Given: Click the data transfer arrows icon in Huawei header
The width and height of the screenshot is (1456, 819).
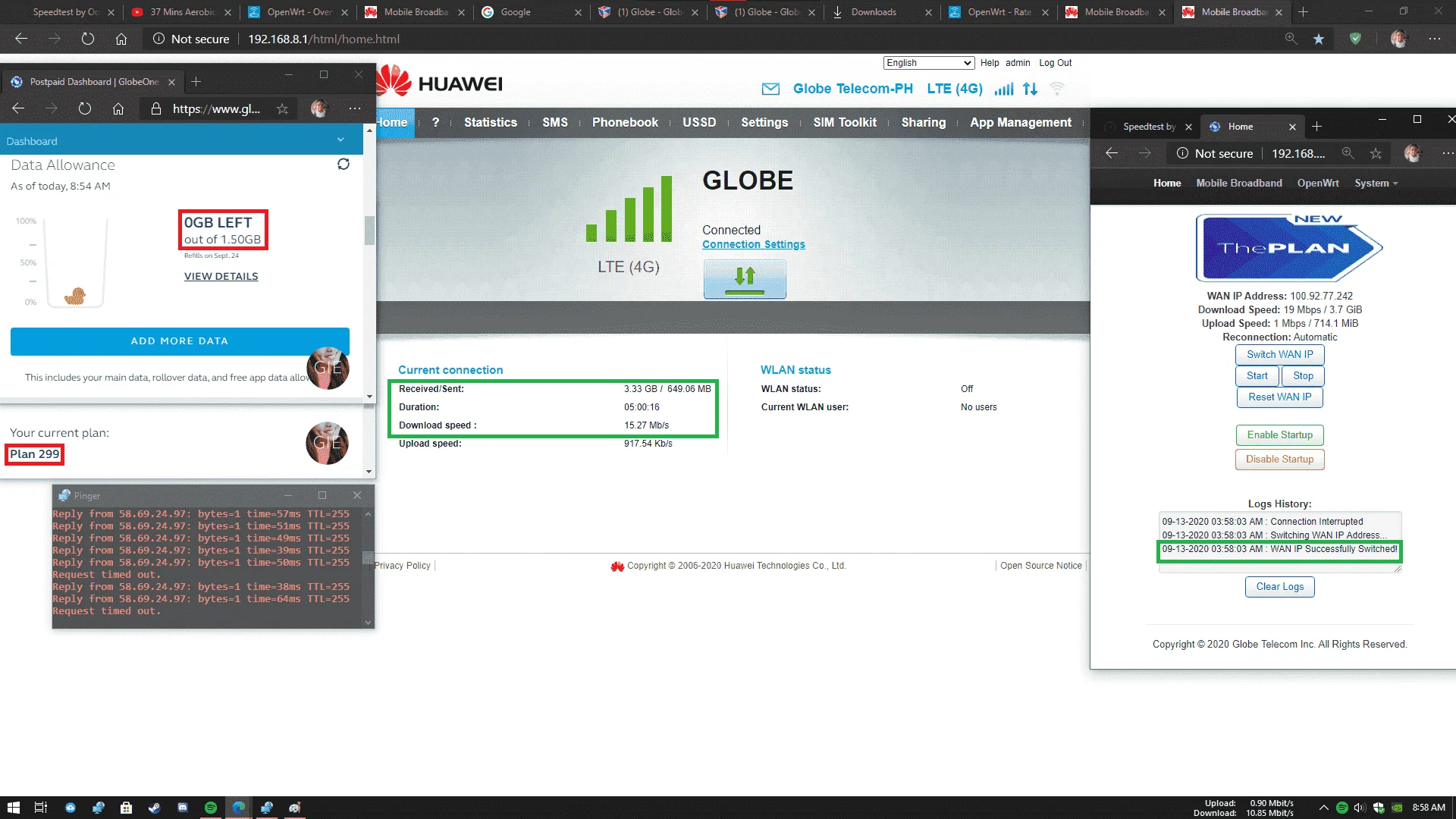Looking at the screenshot, I should pyautogui.click(x=1030, y=89).
